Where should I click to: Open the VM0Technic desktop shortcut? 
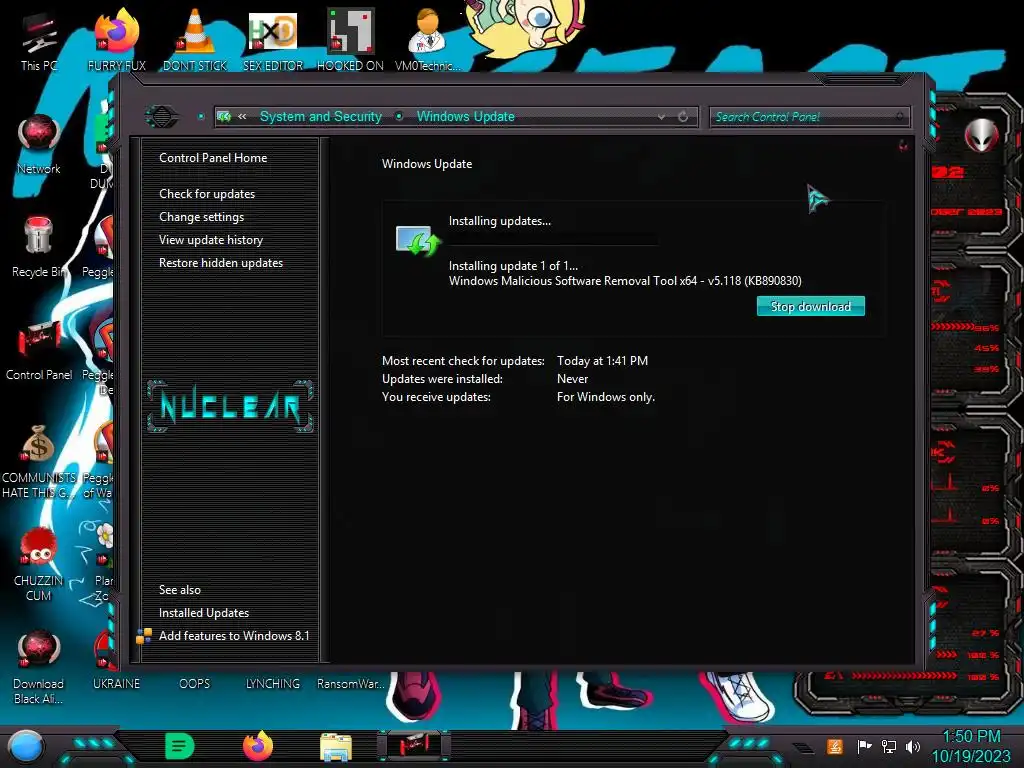coord(427,40)
